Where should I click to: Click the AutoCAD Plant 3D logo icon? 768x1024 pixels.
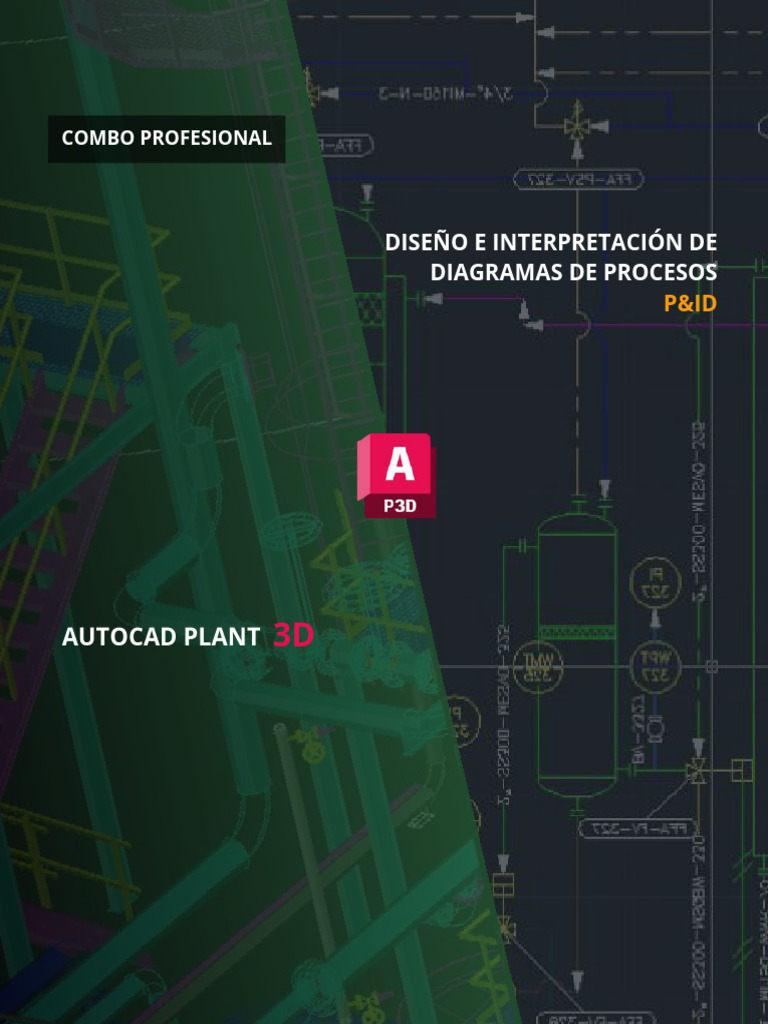tap(396, 475)
